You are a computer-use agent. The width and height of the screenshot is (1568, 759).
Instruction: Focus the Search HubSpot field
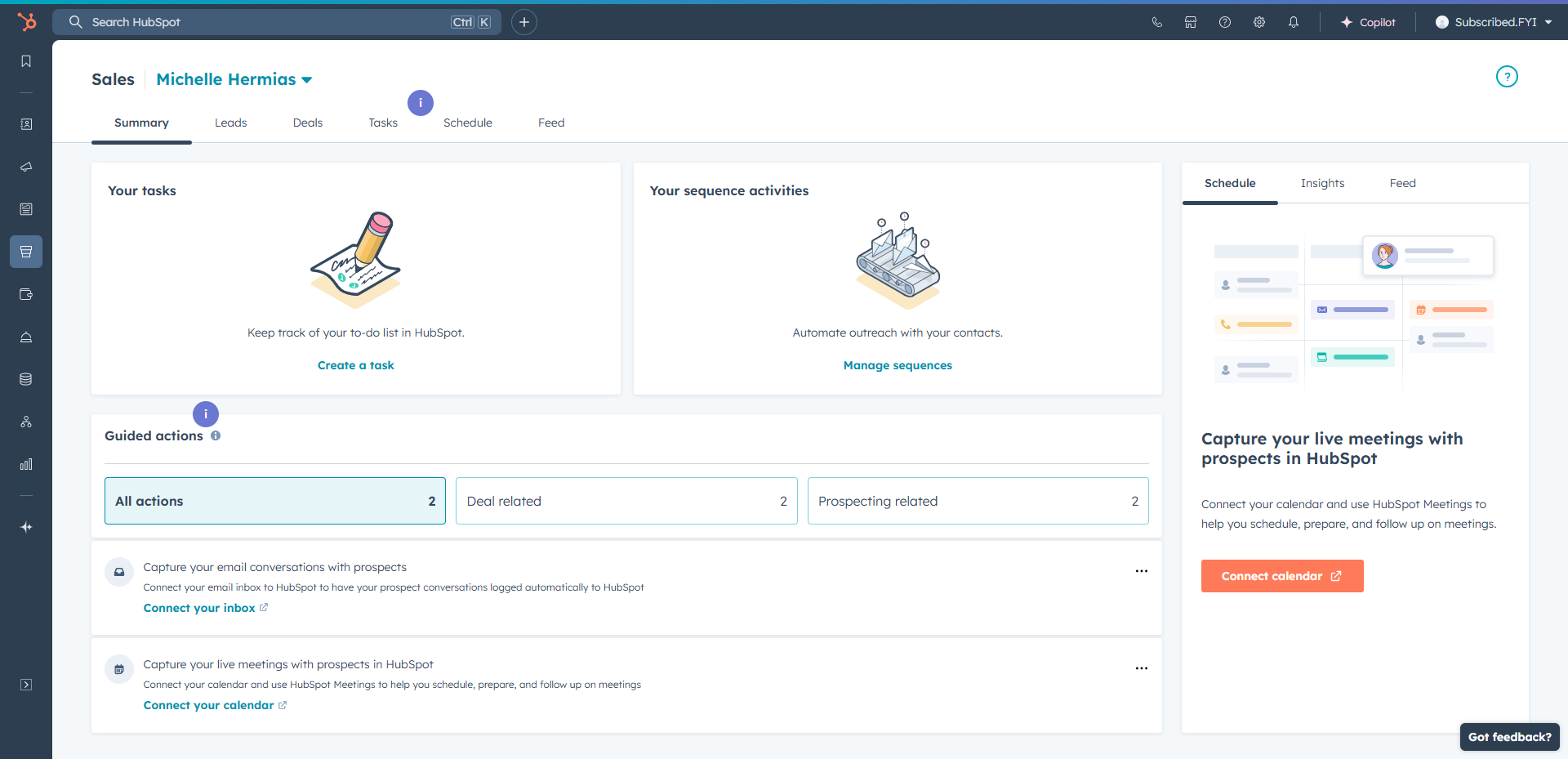click(x=277, y=22)
